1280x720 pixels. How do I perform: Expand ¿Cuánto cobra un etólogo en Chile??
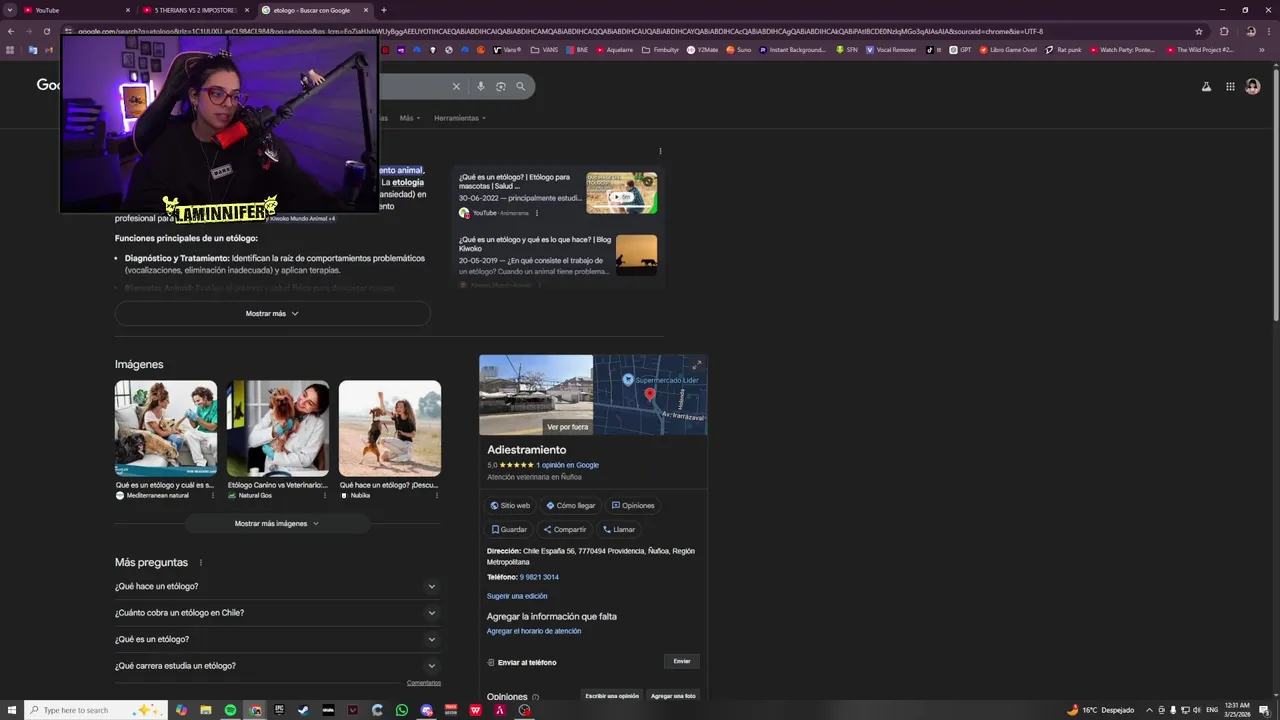pos(277,613)
